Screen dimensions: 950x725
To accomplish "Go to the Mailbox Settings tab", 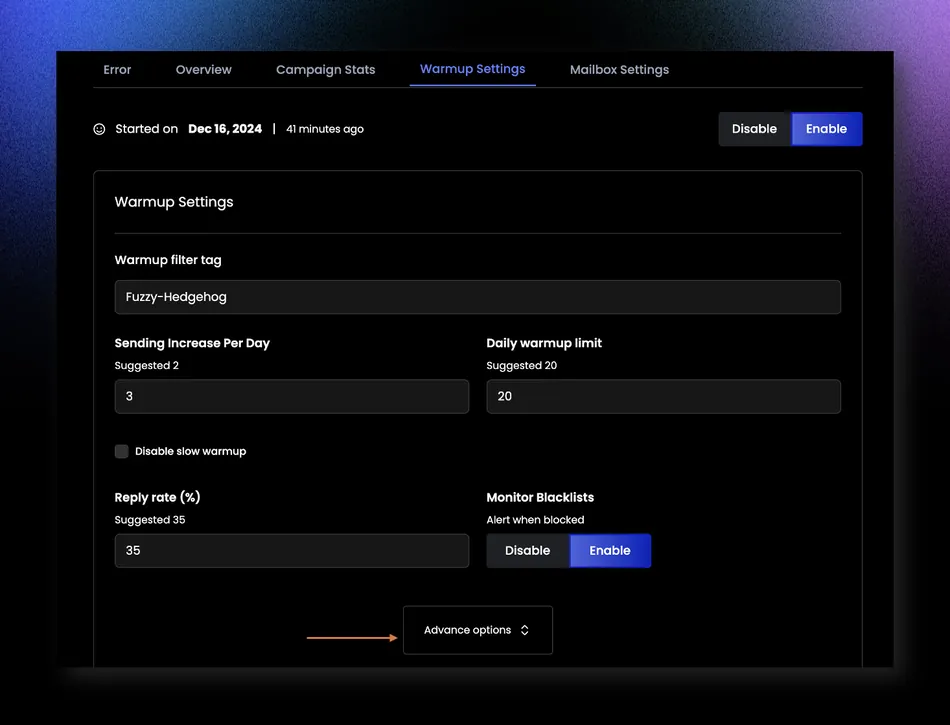I will point(619,70).
